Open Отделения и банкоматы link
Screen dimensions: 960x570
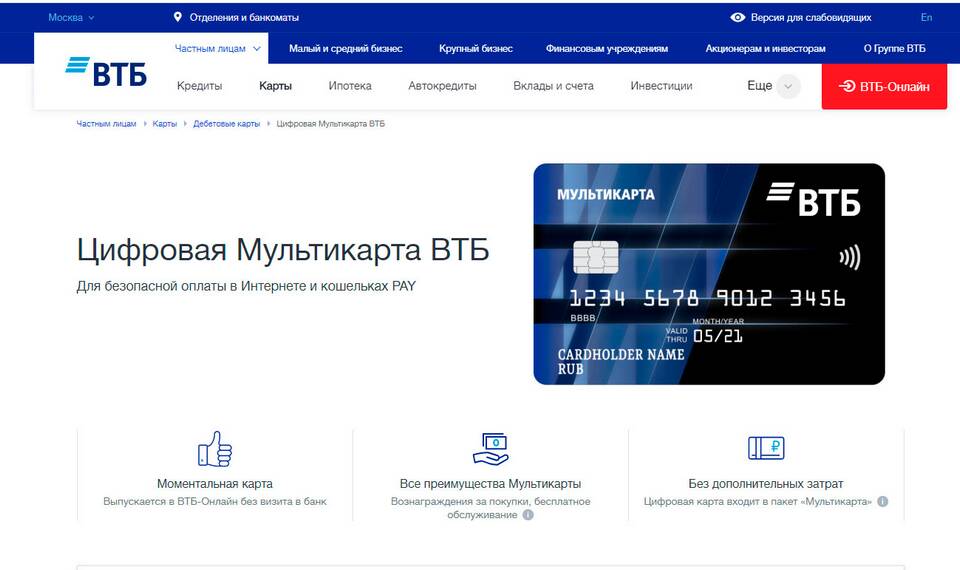tap(244, 18)
